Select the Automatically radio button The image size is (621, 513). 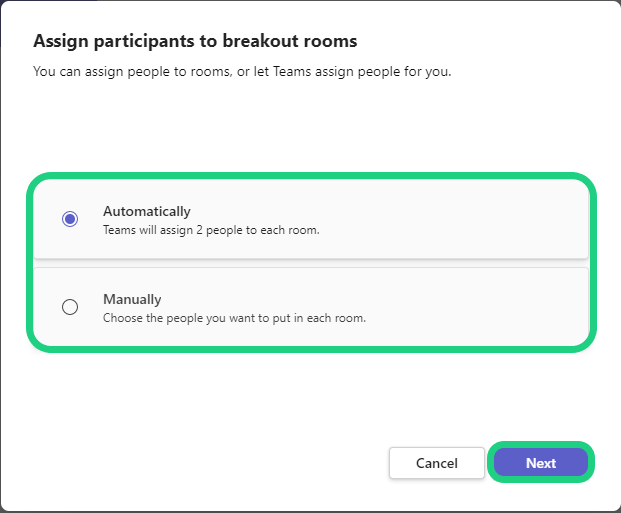[70, 219]
